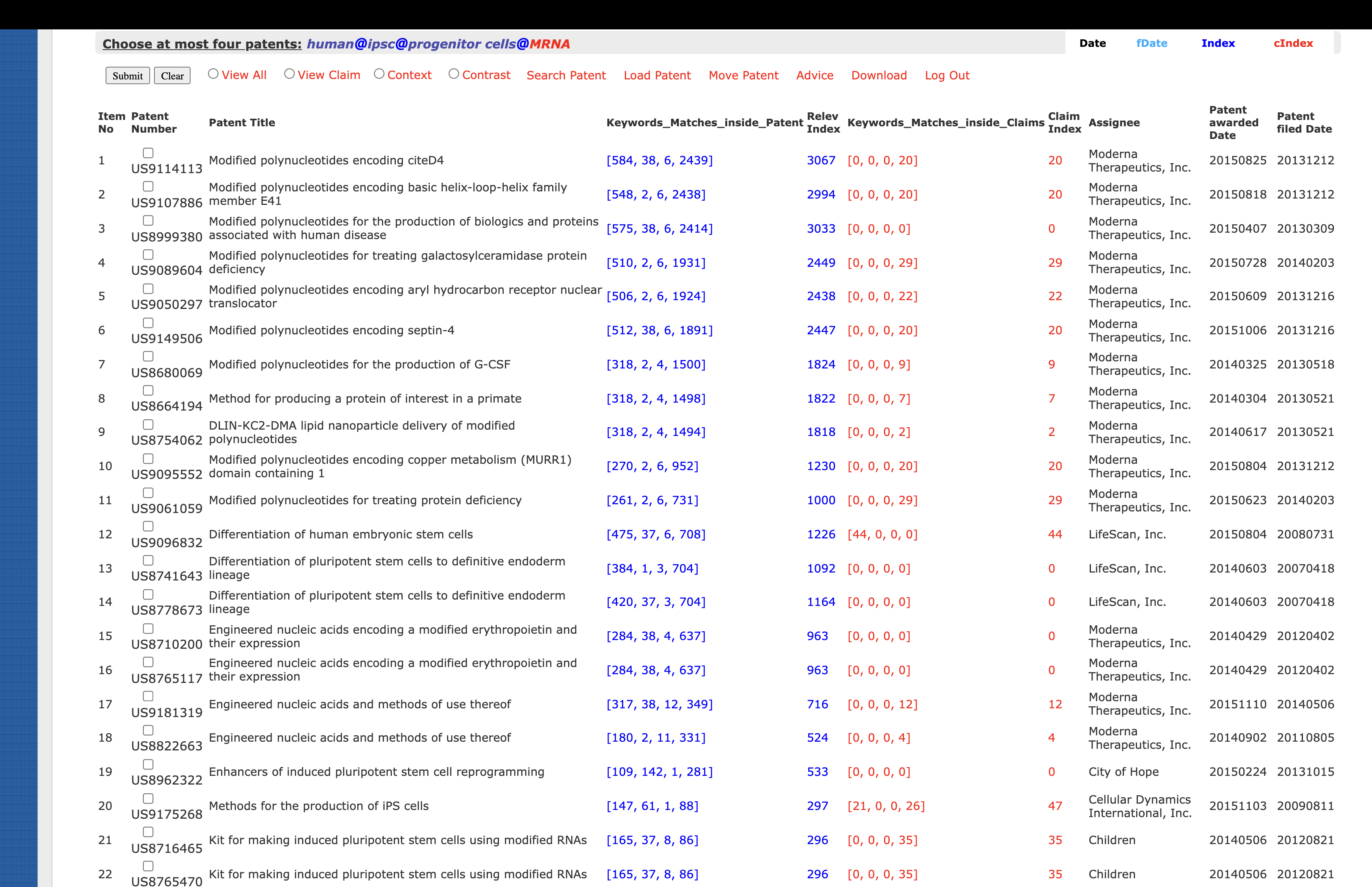Click filed date 20080731
1372x887 pixels.
[x=1305, y=534]
